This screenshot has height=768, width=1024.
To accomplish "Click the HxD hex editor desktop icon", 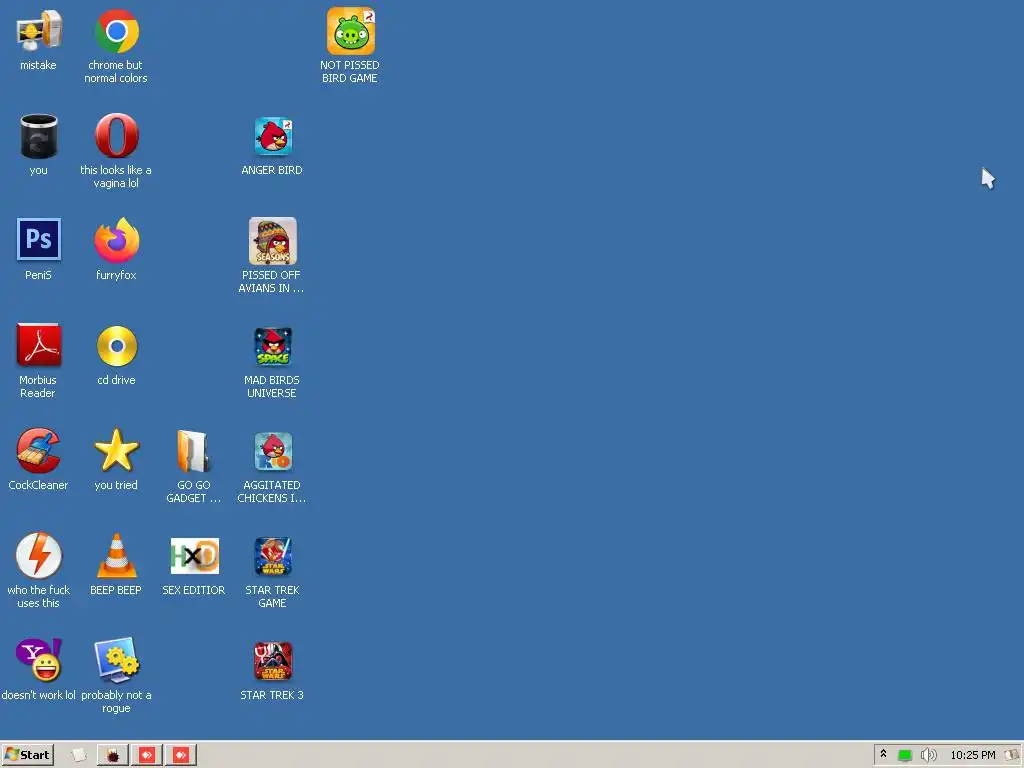I will pos(195,556).
